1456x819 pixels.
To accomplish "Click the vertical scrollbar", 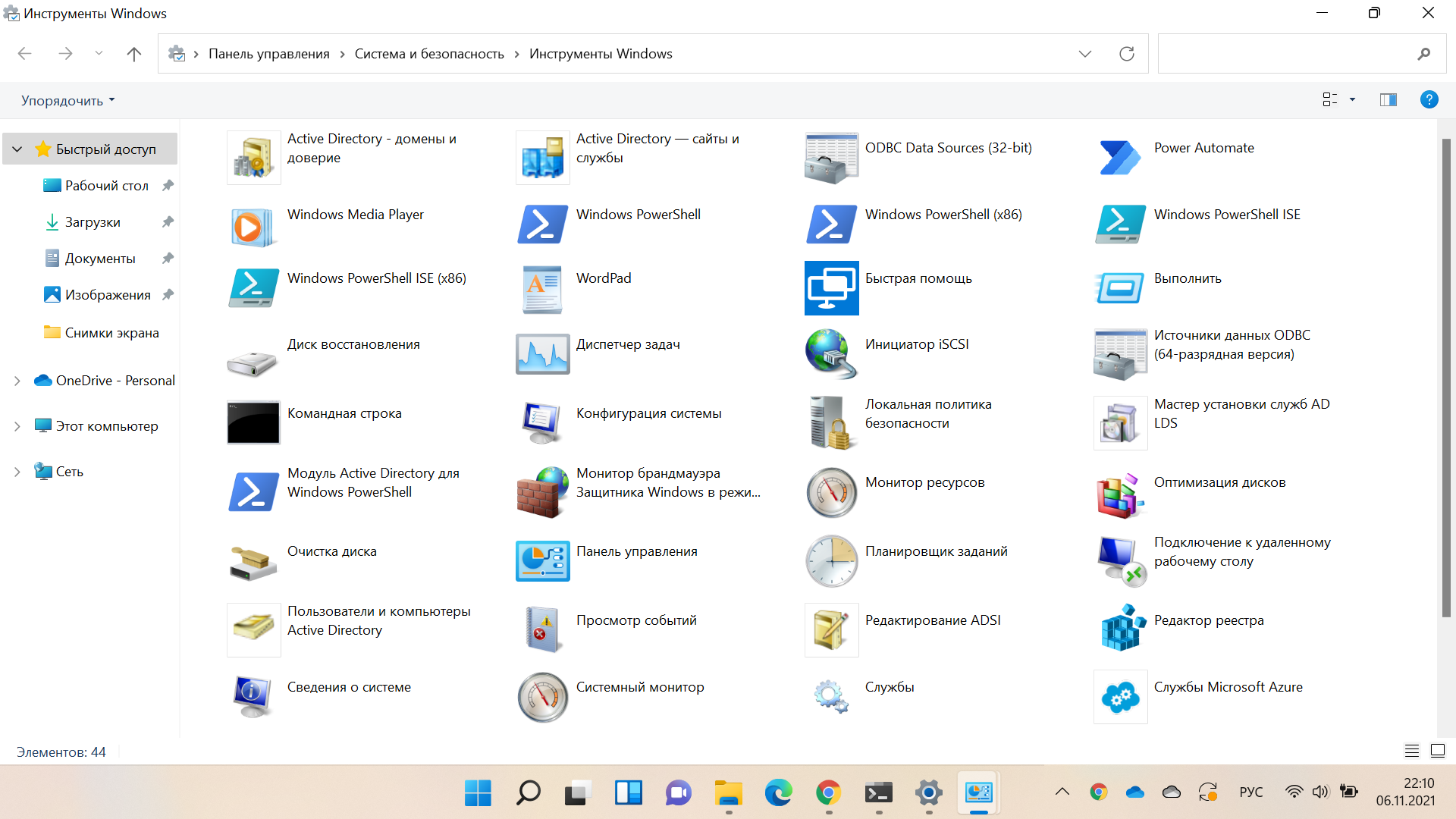I will point(1445,379).
